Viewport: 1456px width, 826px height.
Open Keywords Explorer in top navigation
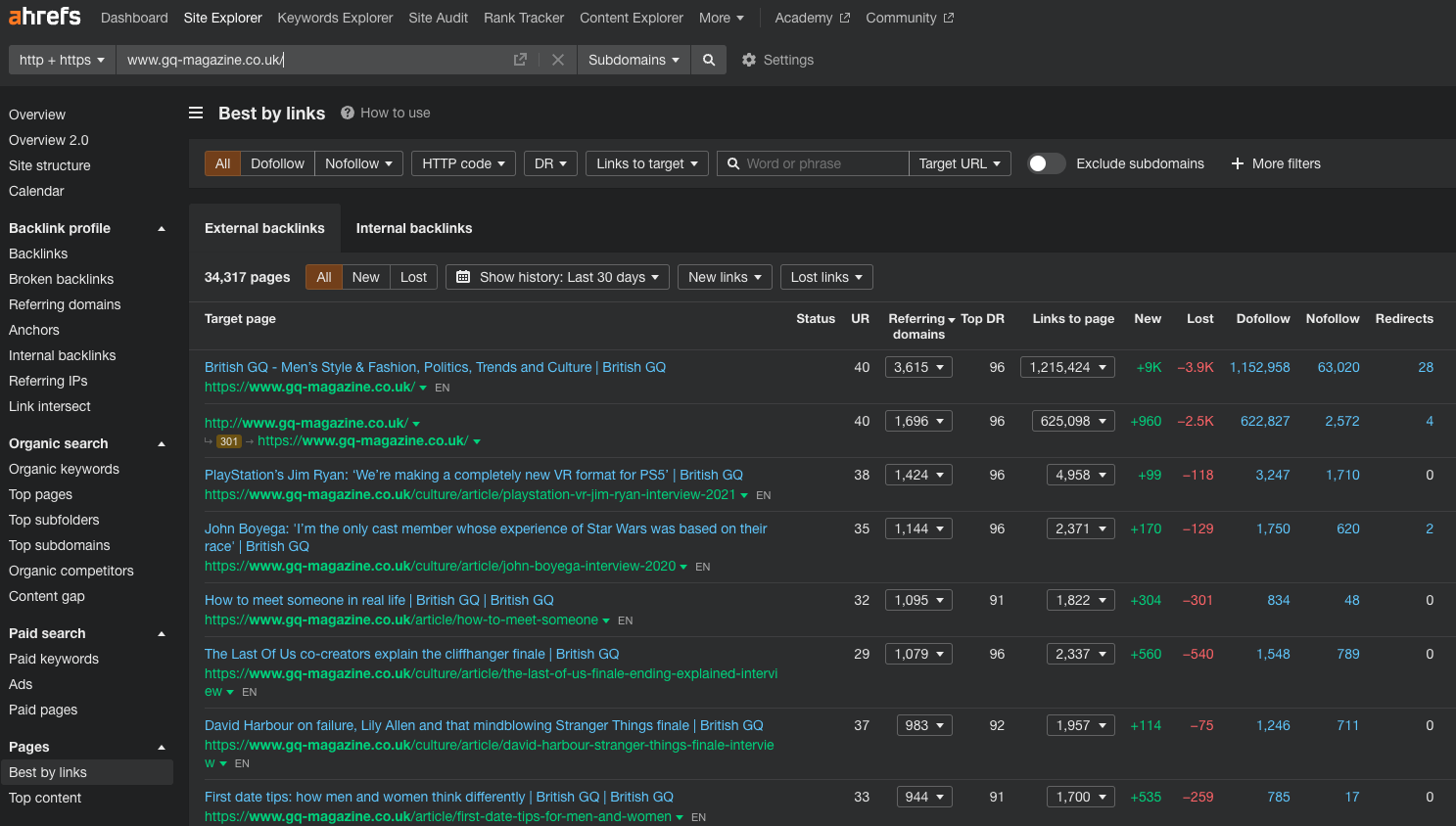click(x=335, y=18)
